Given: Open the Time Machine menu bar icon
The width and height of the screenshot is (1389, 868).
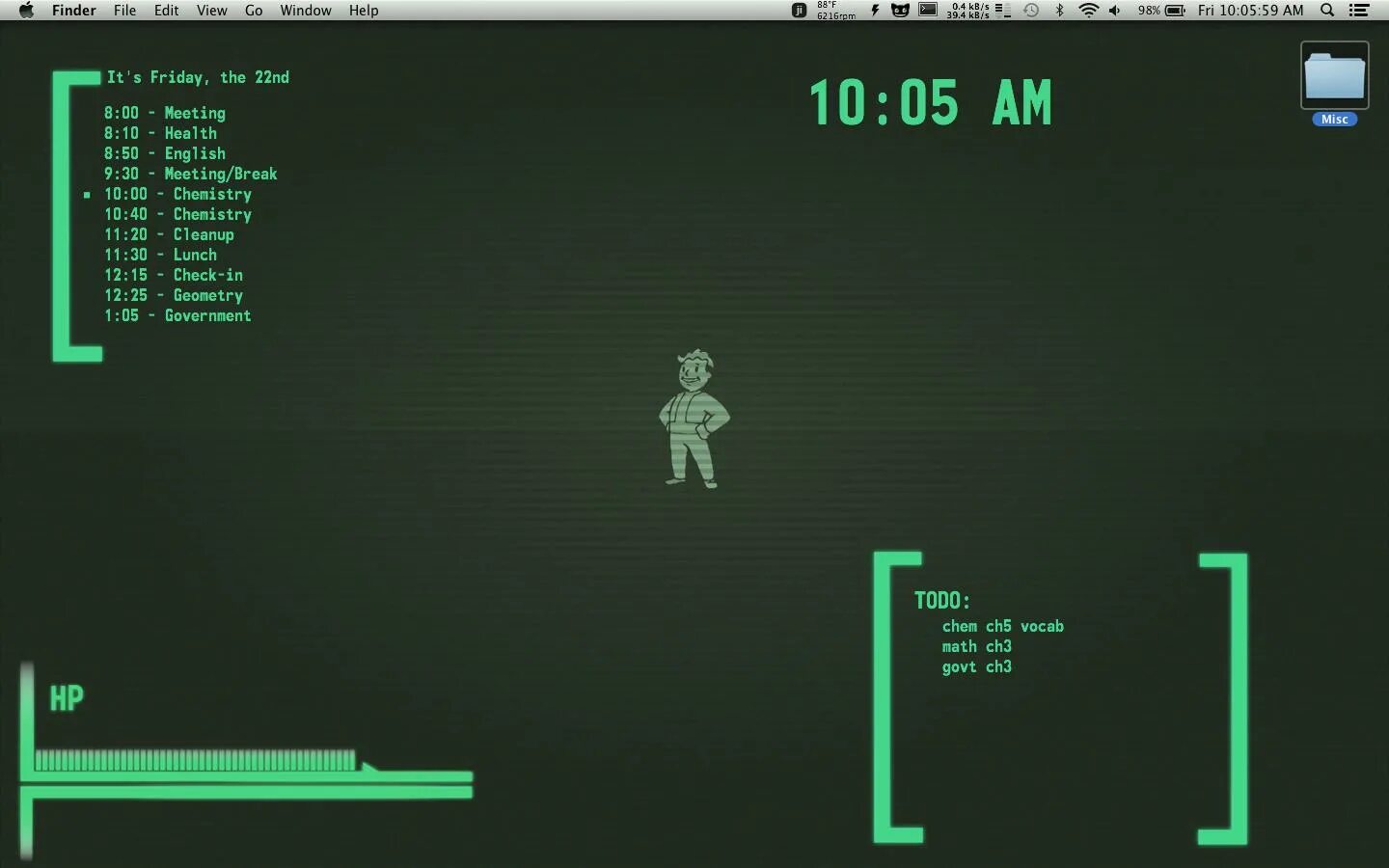Looking at the screenshot, I should (x=1031, y=11).
